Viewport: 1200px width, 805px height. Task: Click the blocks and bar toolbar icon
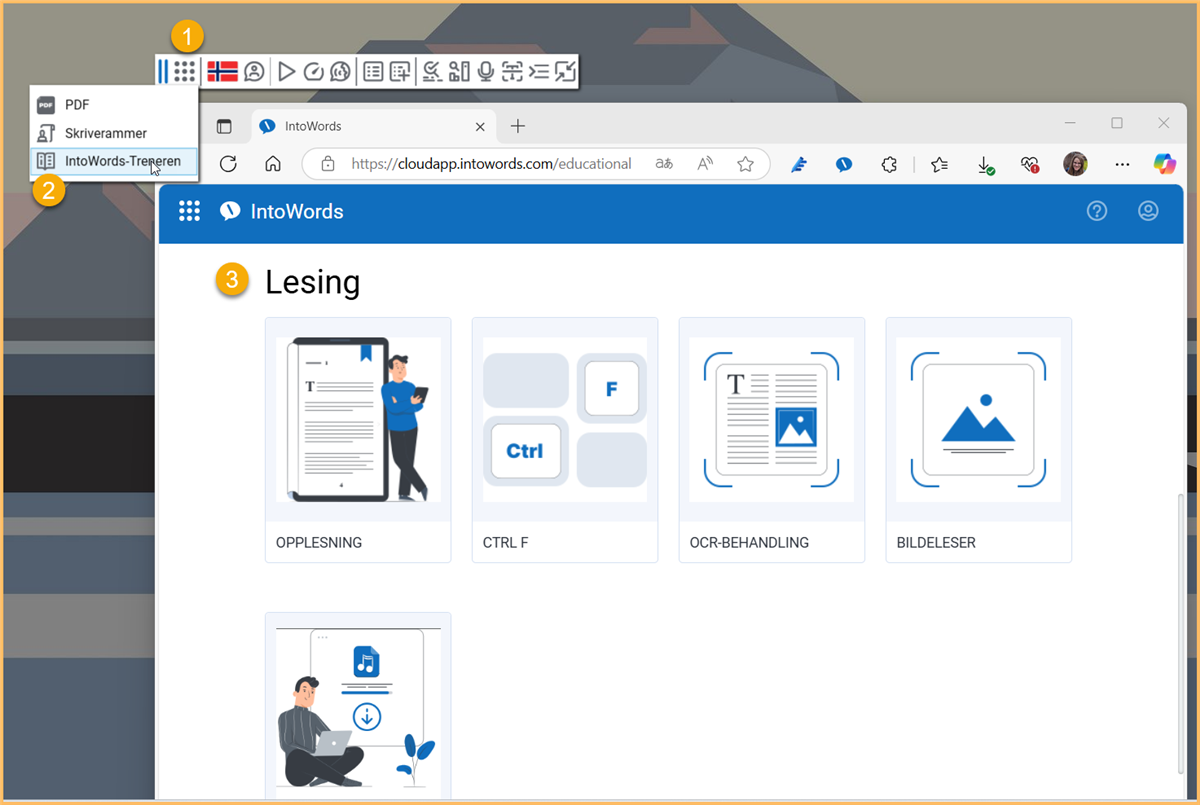click(x=459, y=71)
